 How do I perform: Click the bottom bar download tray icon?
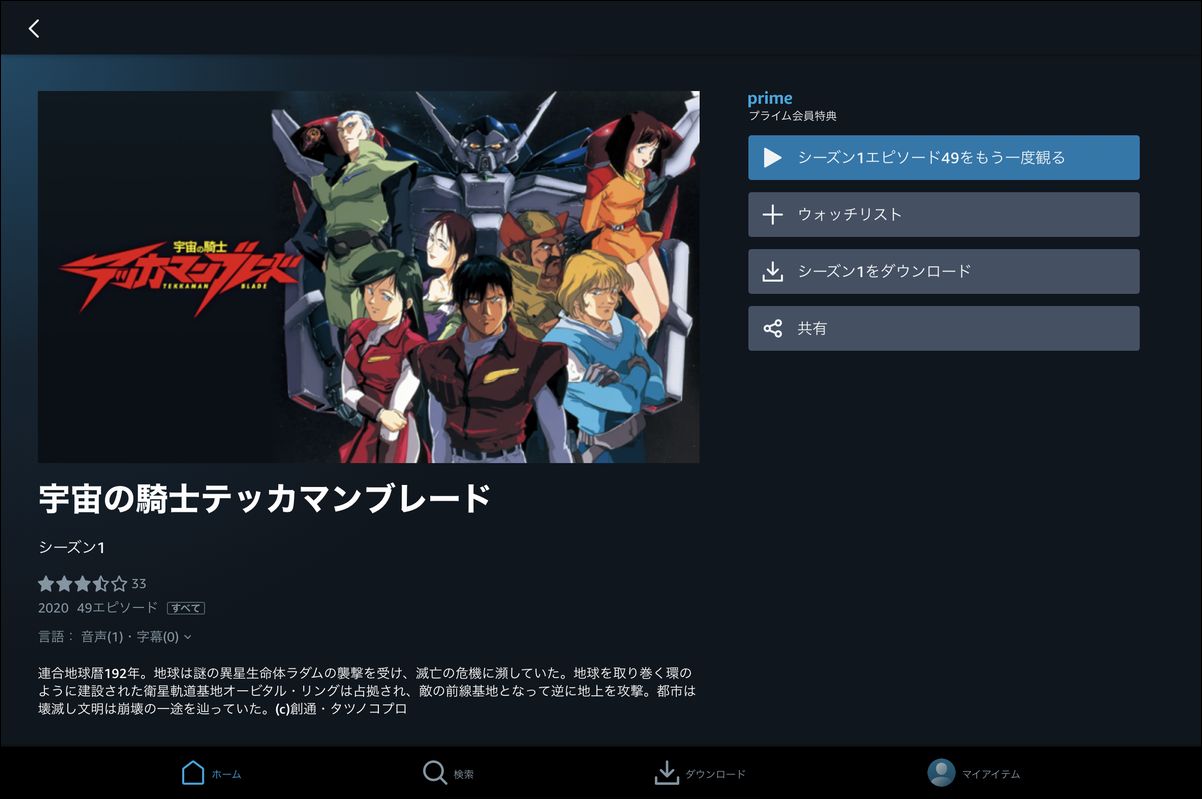click(x=667, y=773)
